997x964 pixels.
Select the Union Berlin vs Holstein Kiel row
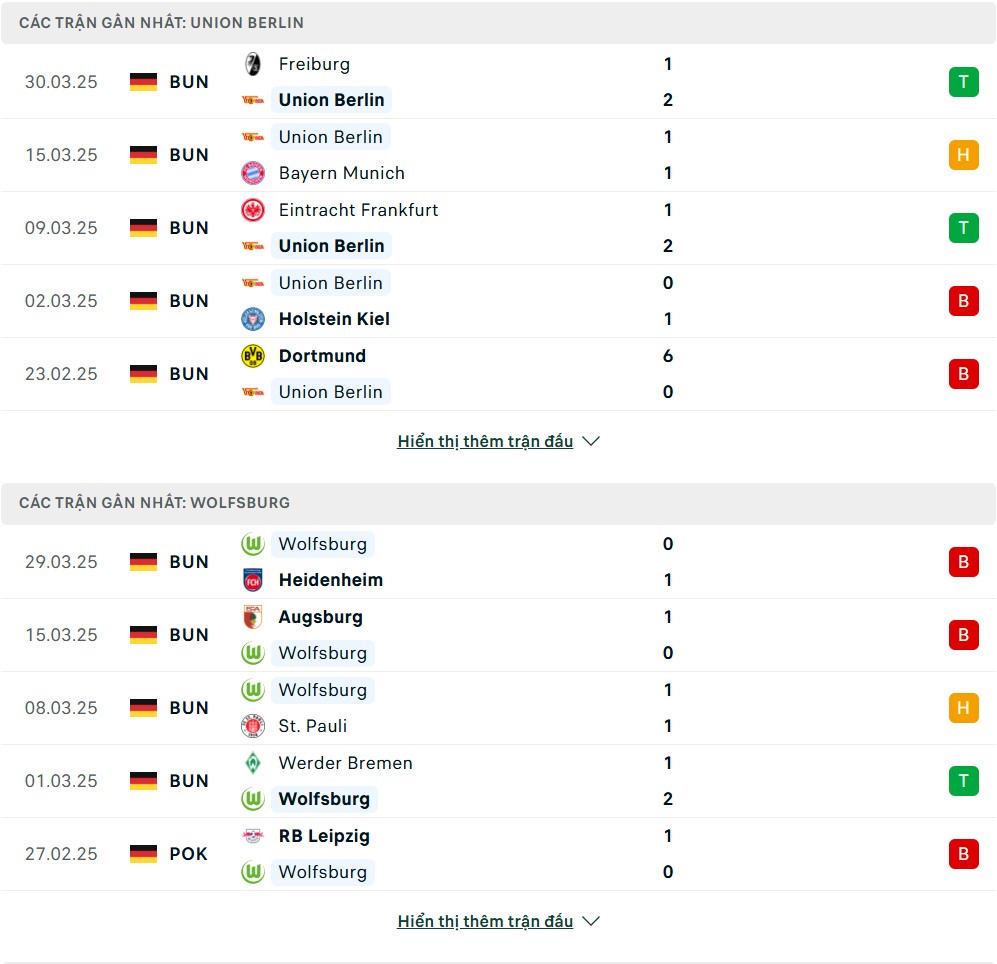pyautogui.click(x=498, y=301)
